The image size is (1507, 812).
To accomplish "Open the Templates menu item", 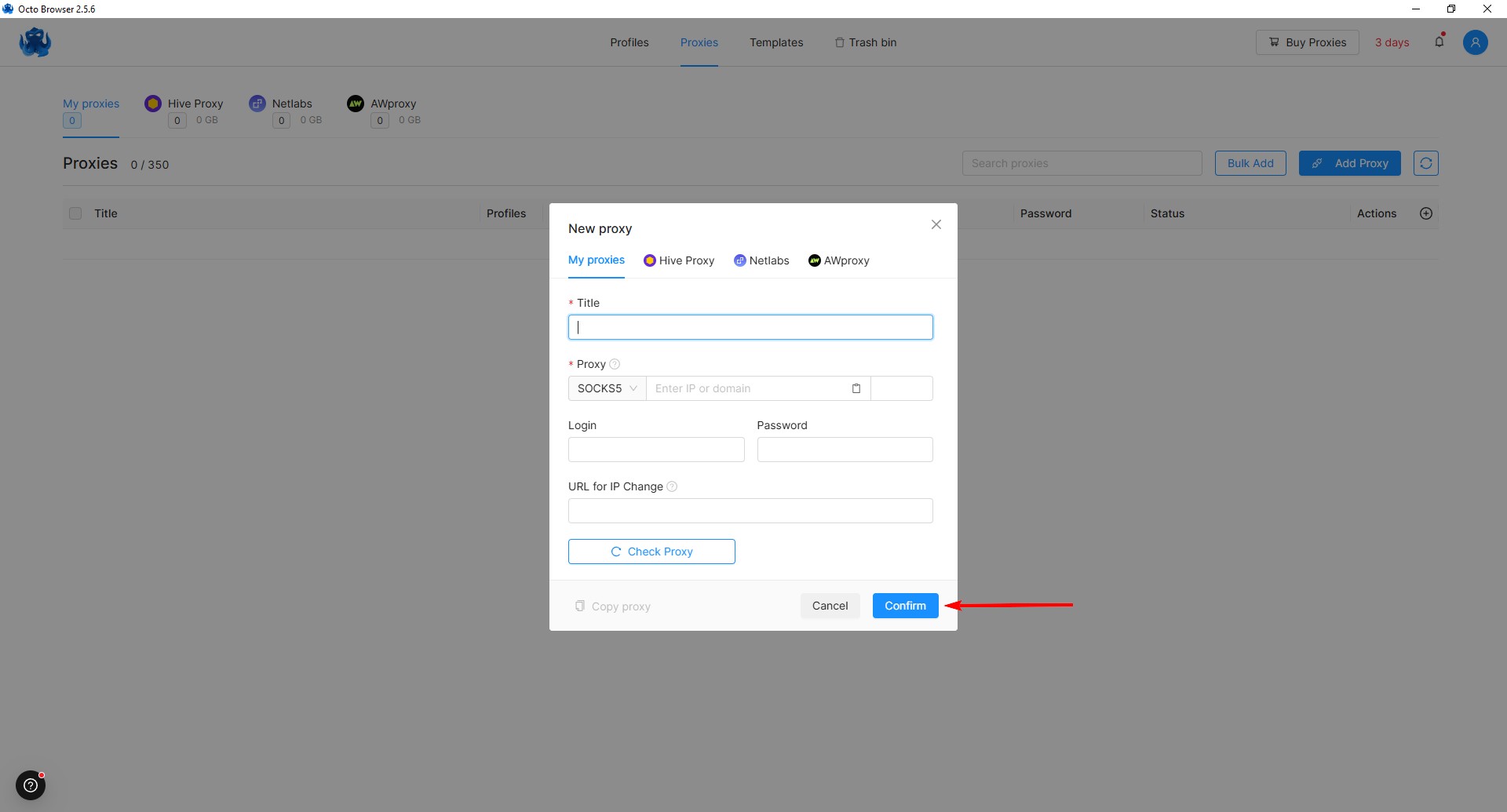I will [x=775, y=42].
